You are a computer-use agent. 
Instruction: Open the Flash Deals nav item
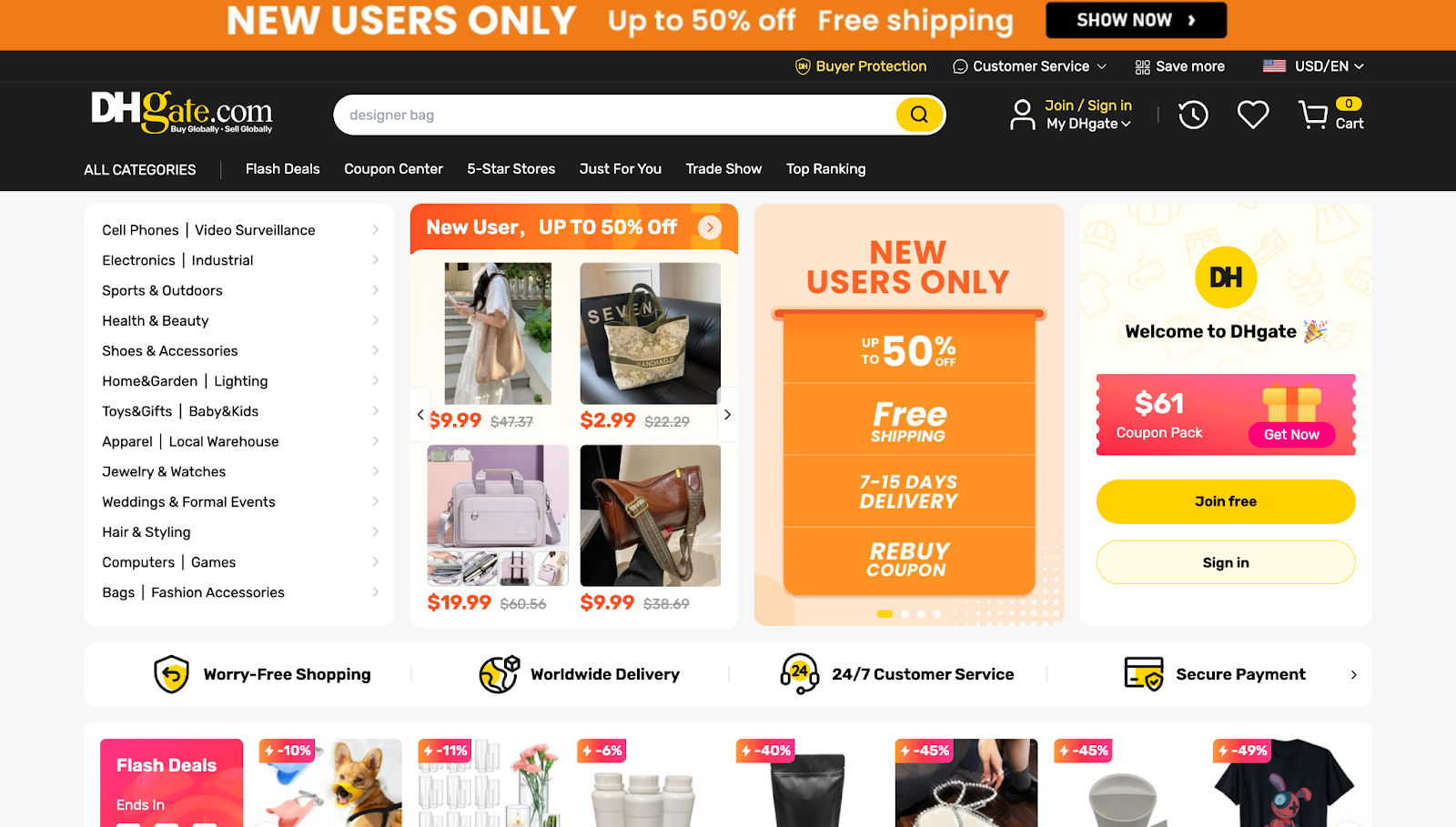(x=283, y=169)
